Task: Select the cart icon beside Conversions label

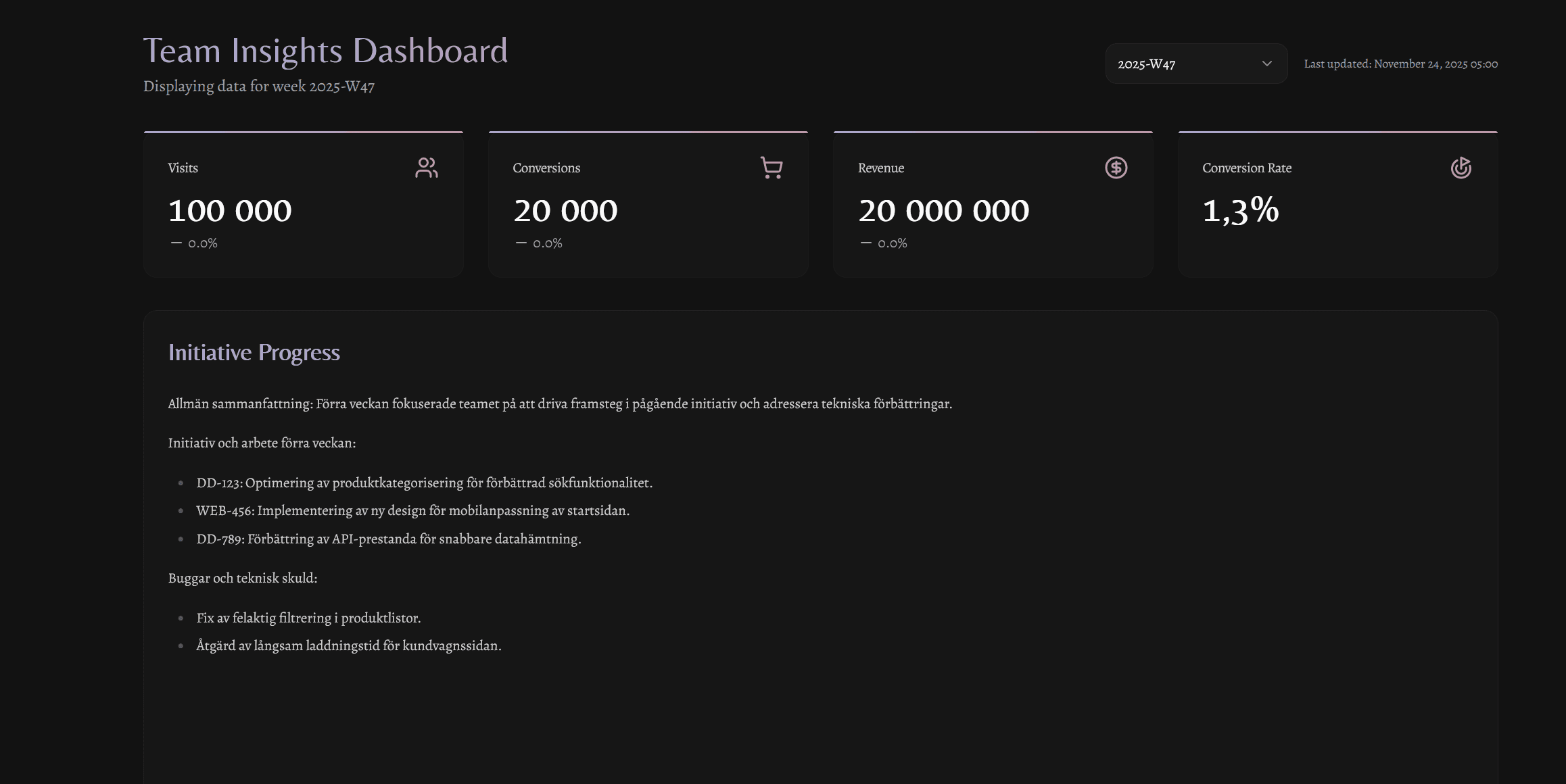Action: pyautogui.click(x=771, y=168)
